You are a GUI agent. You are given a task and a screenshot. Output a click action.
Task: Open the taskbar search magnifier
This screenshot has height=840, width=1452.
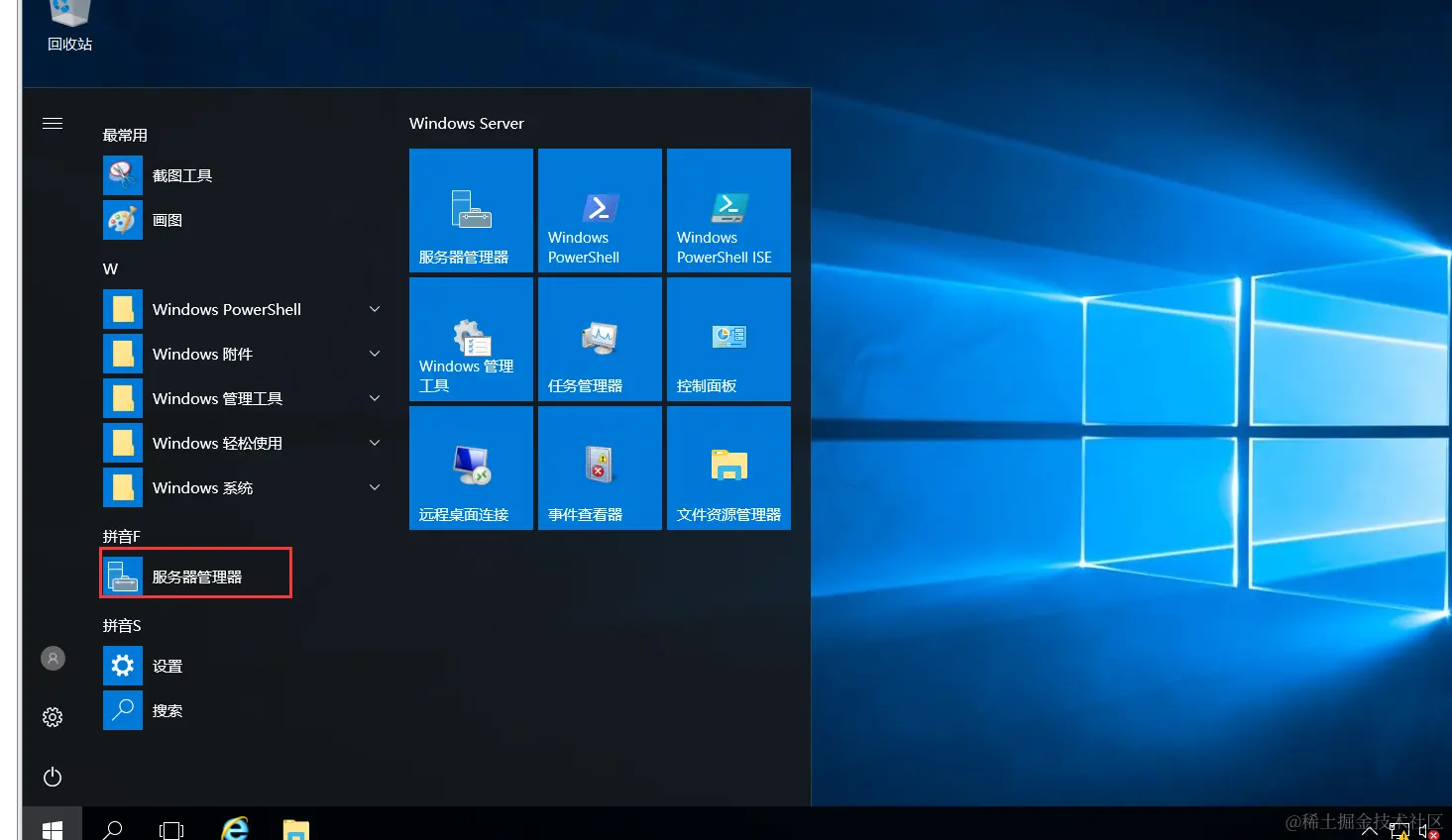click(x=113, y=830)
